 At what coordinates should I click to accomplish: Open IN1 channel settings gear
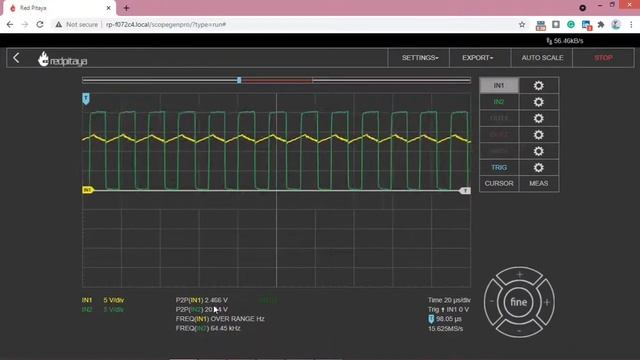538,85
